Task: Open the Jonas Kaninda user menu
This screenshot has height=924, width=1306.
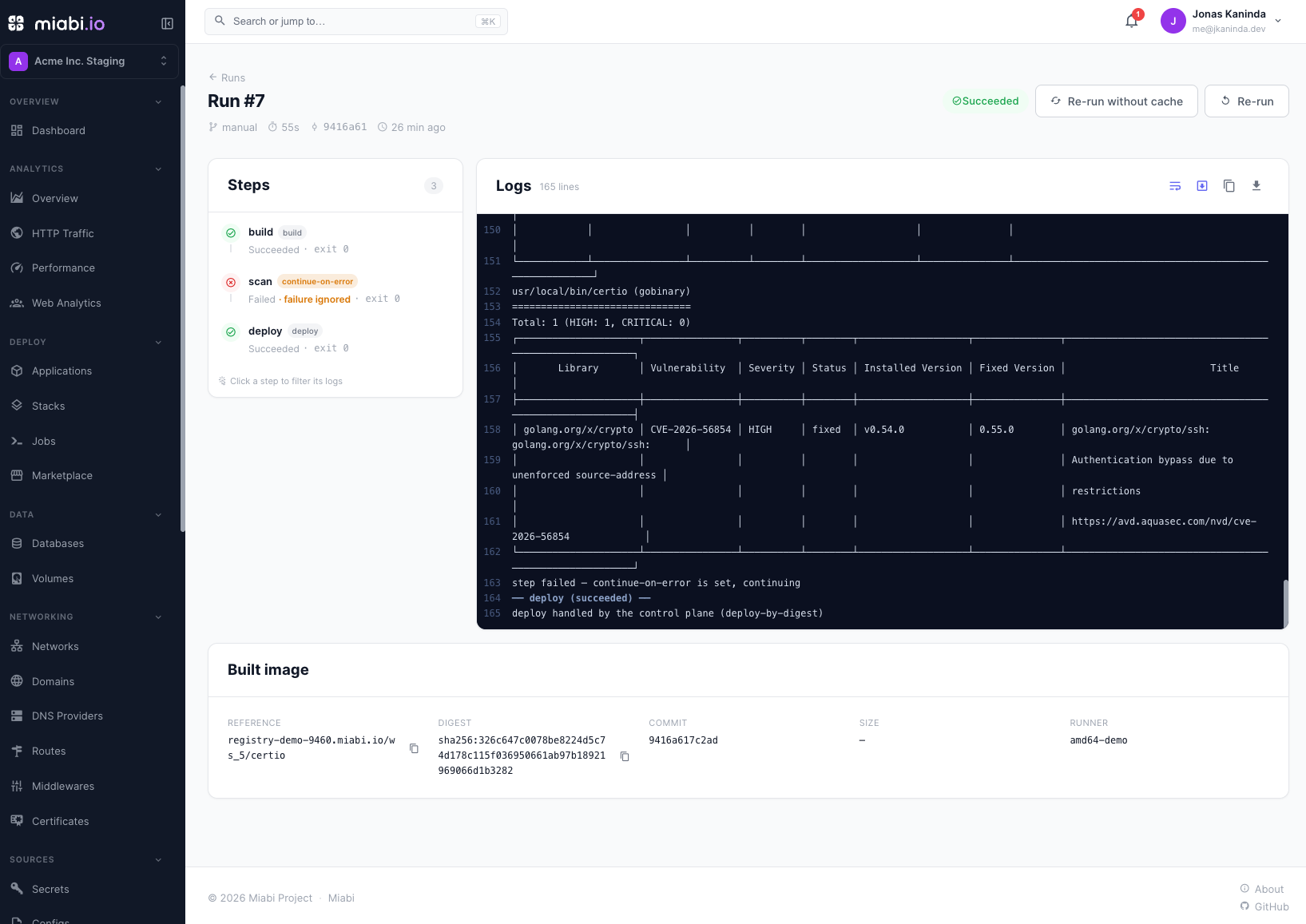Action: pyautogui.click(x=1221, y=22)
